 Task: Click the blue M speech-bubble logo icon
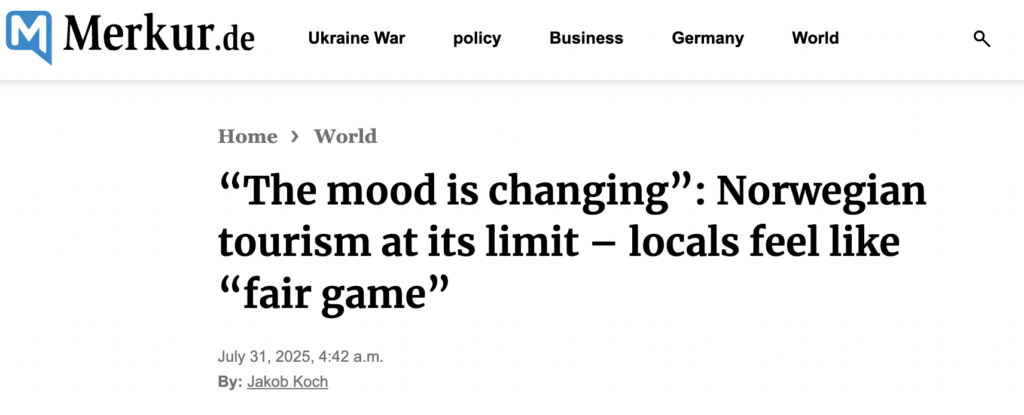pos(29,37)
